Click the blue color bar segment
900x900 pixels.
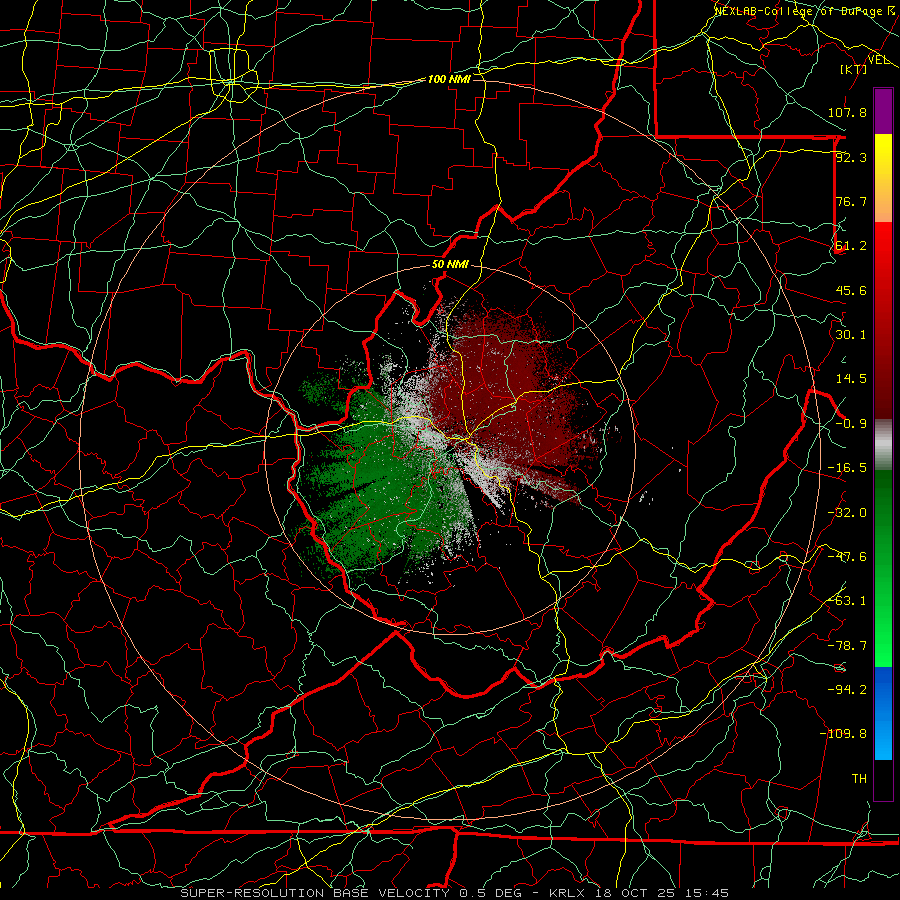click(883, 713)
